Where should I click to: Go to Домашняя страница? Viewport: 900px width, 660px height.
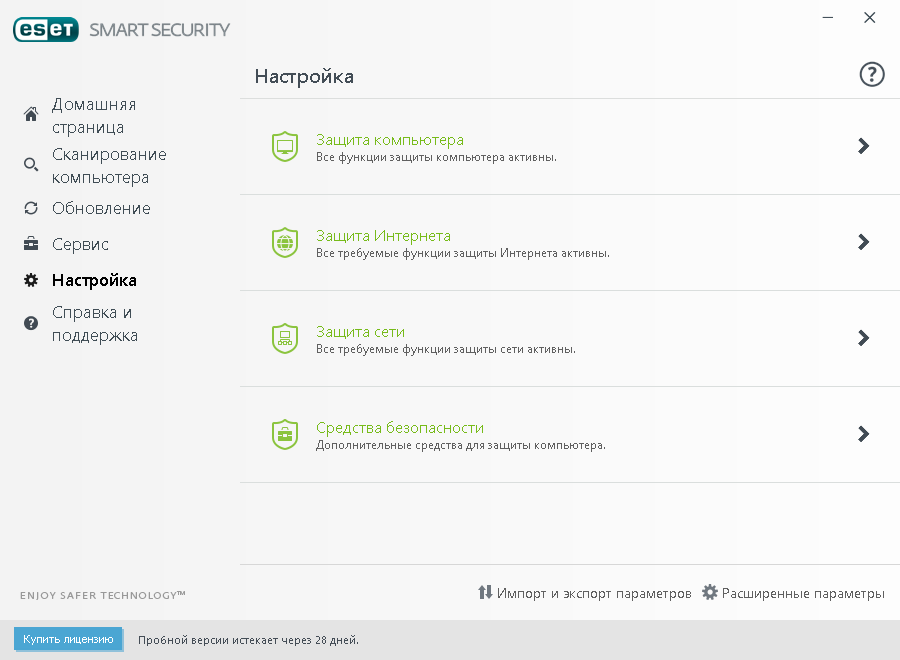pyautogui.click(x=94, y=115)
